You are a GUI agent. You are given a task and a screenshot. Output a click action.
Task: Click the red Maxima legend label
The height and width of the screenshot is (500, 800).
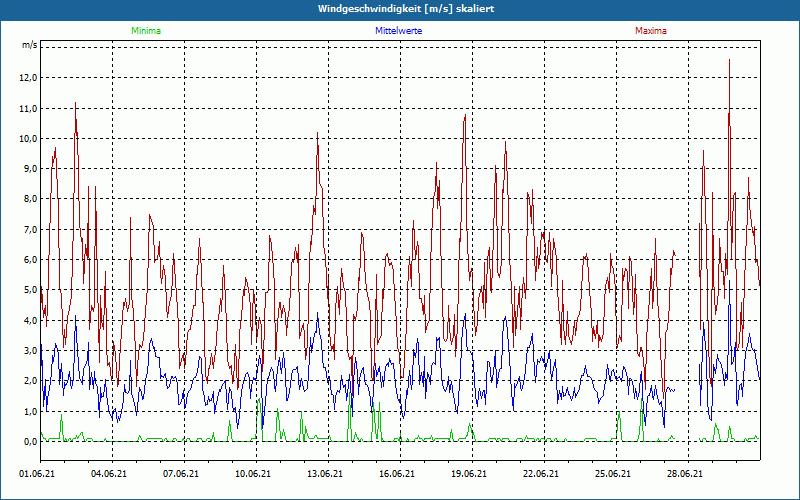click(651, 31)
